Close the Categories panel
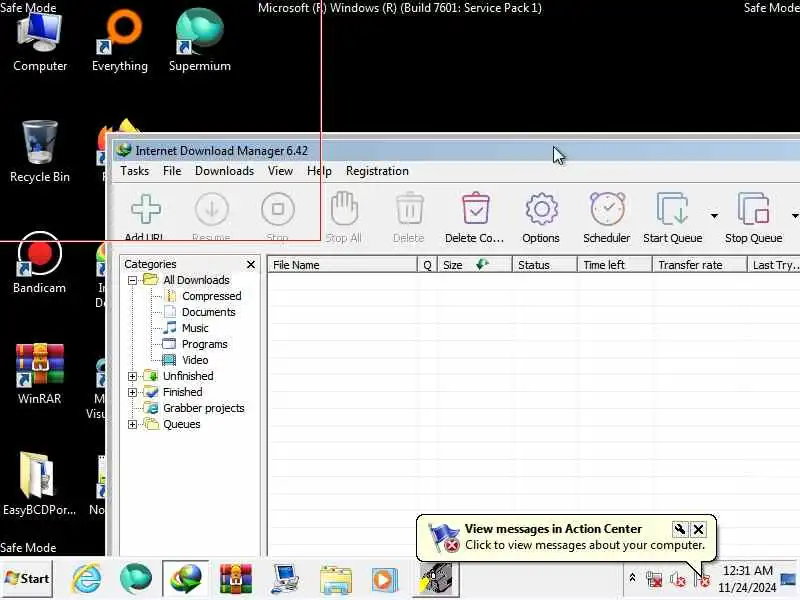Image resolution: width=800 pixels, height=600 pixels. 251,264
